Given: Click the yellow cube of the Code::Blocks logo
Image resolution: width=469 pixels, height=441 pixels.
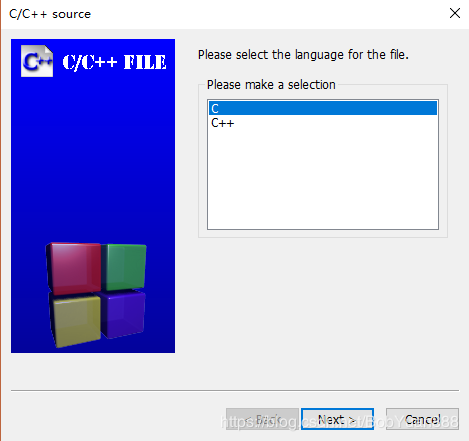Looking at the screenshot, I should point(75,320).
